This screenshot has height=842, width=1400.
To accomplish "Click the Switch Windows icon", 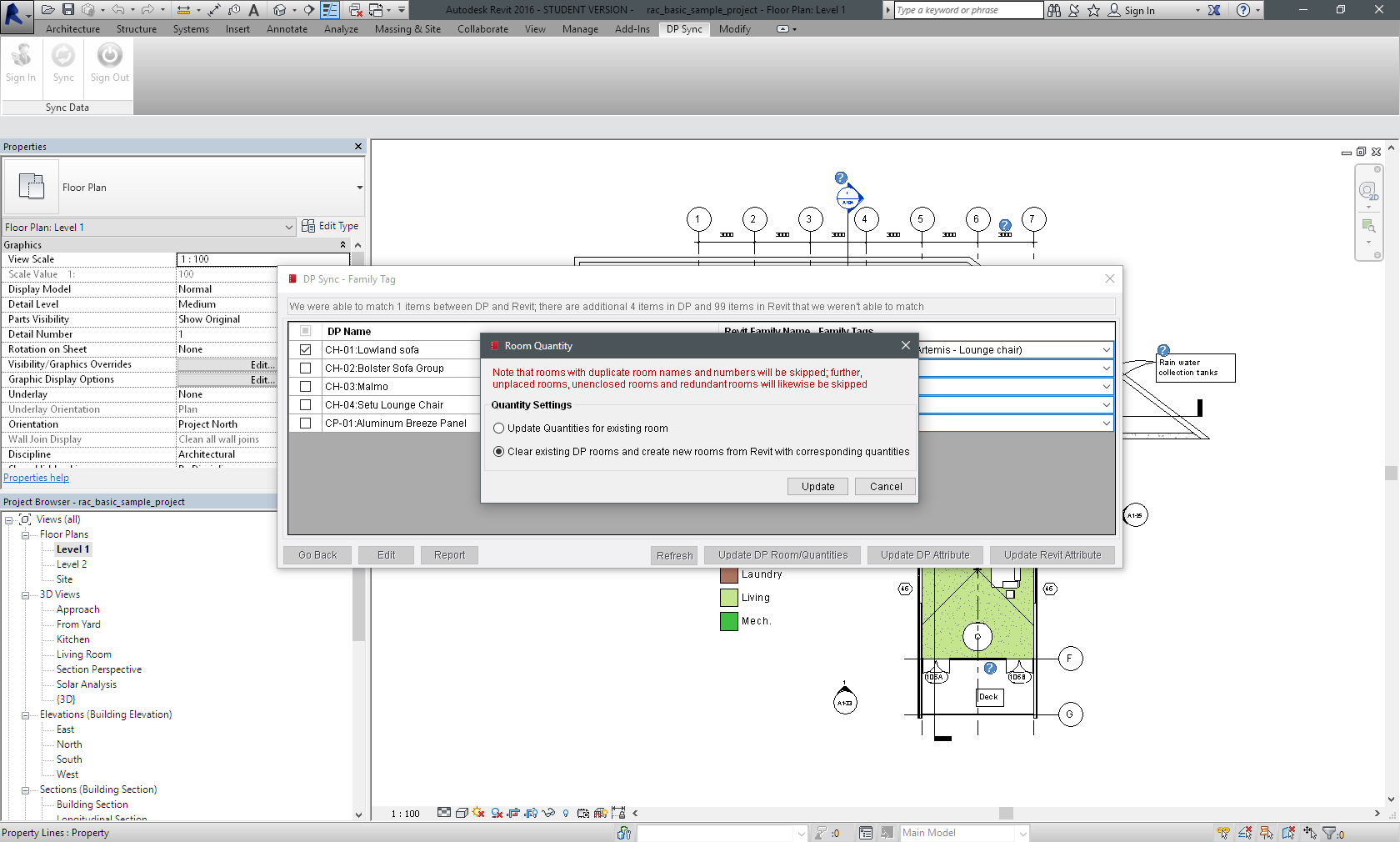I will 376,10.
